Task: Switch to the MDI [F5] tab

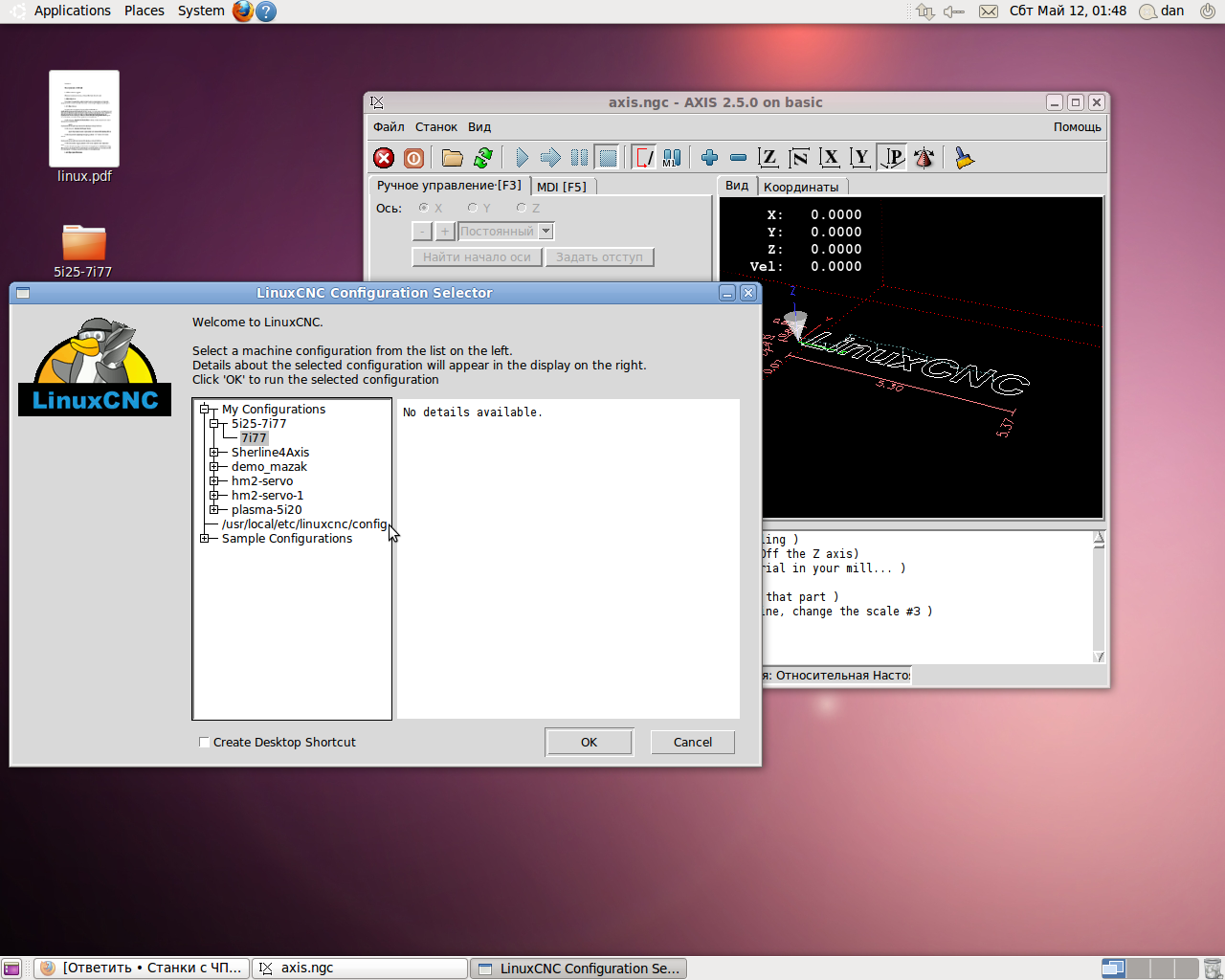Action: pyautogui.click(x=562, y=187)
